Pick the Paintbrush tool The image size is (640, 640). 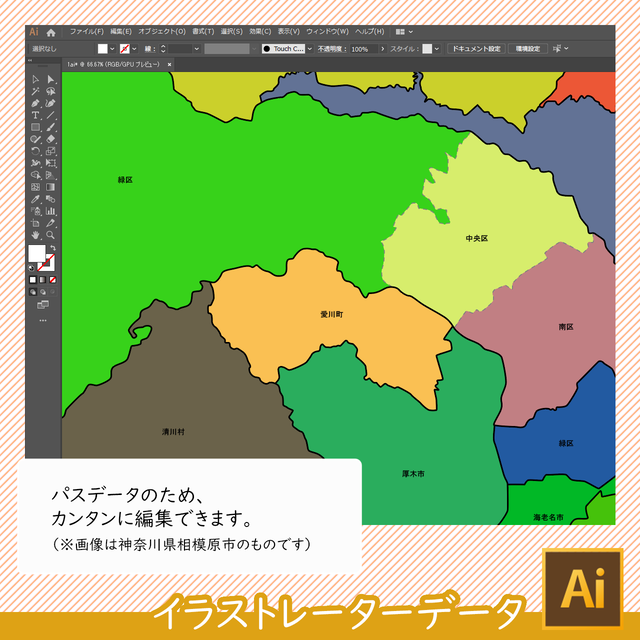click(x=51, y=127)
